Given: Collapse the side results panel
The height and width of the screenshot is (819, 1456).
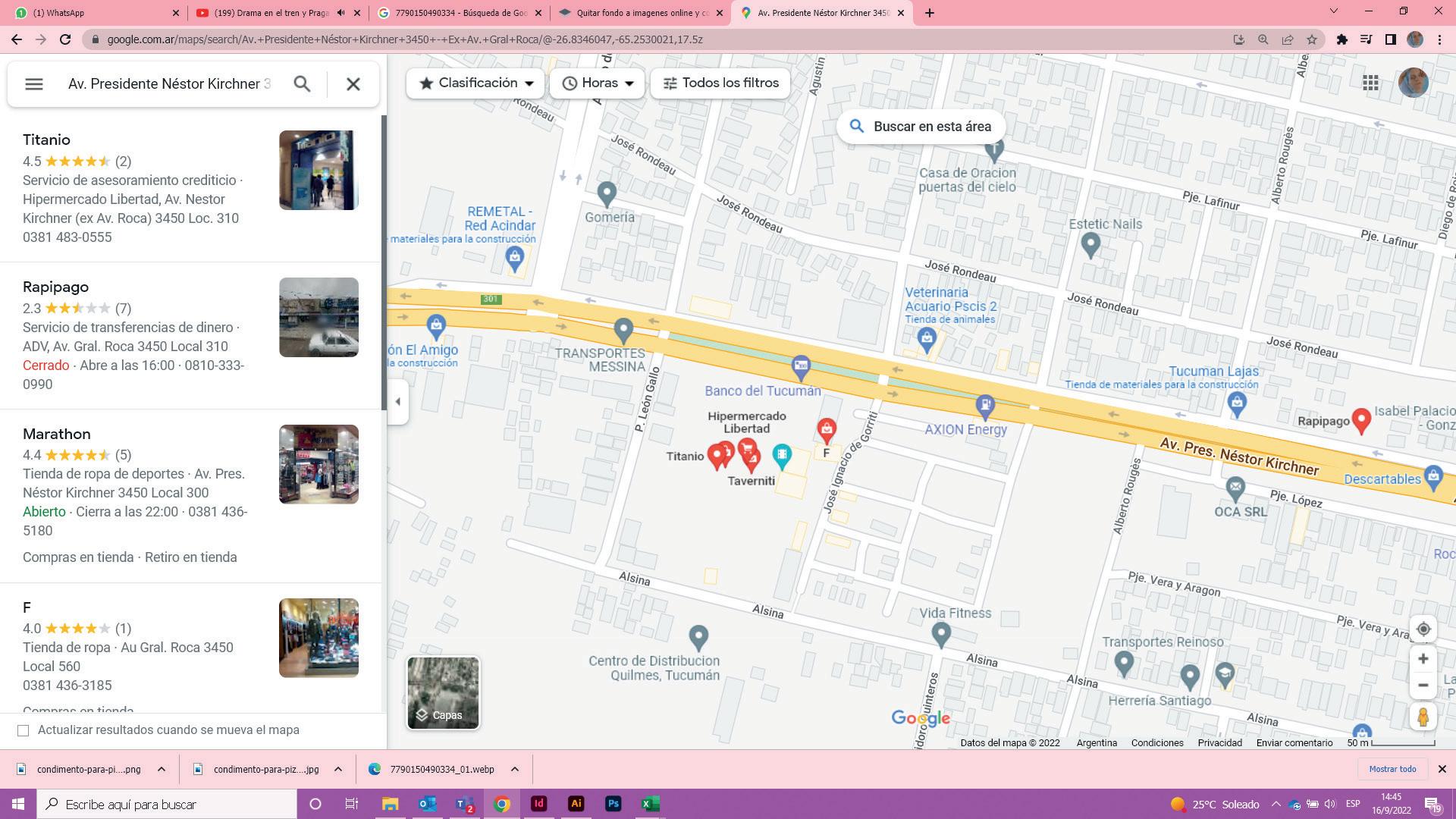Looking at the screenshot, I should pos(398,402).
